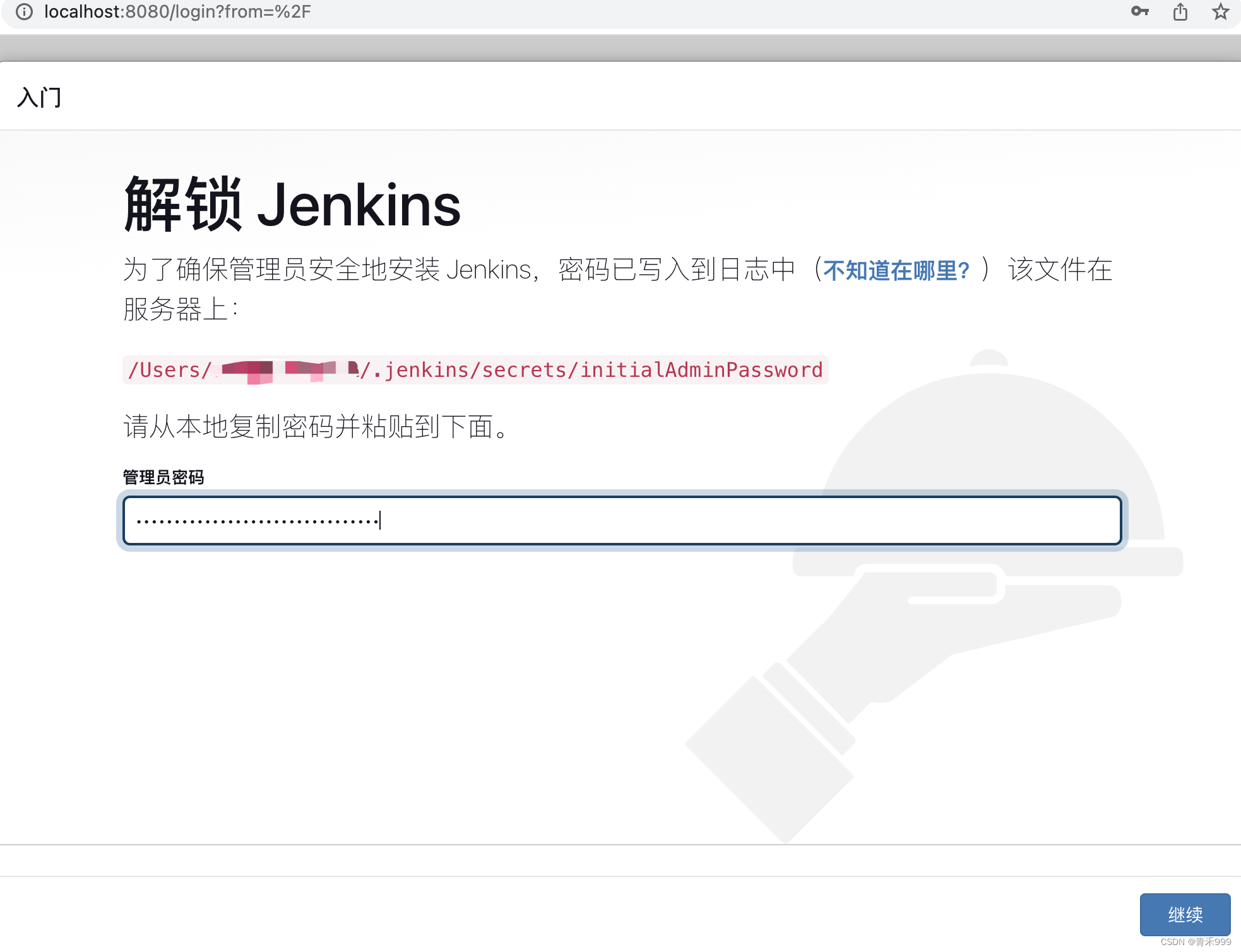Click the 请从本地复制密码并粘贴到下面 instruction text
This screenshot has height=952, width=1241.
(x=316, y=427)
